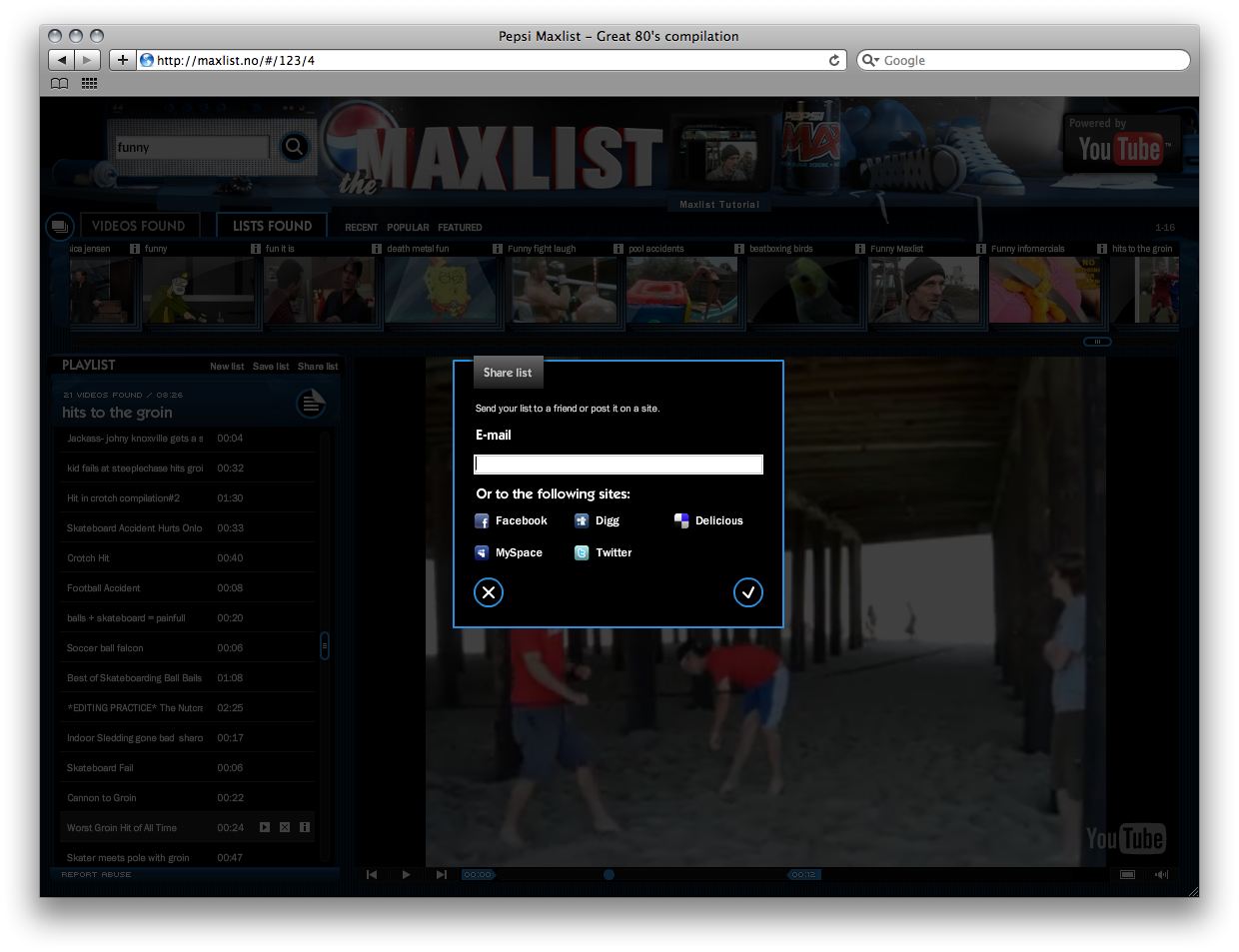
Task: Open the 'Funny Maxlist' list thumbnail
Action: [924, 291]
